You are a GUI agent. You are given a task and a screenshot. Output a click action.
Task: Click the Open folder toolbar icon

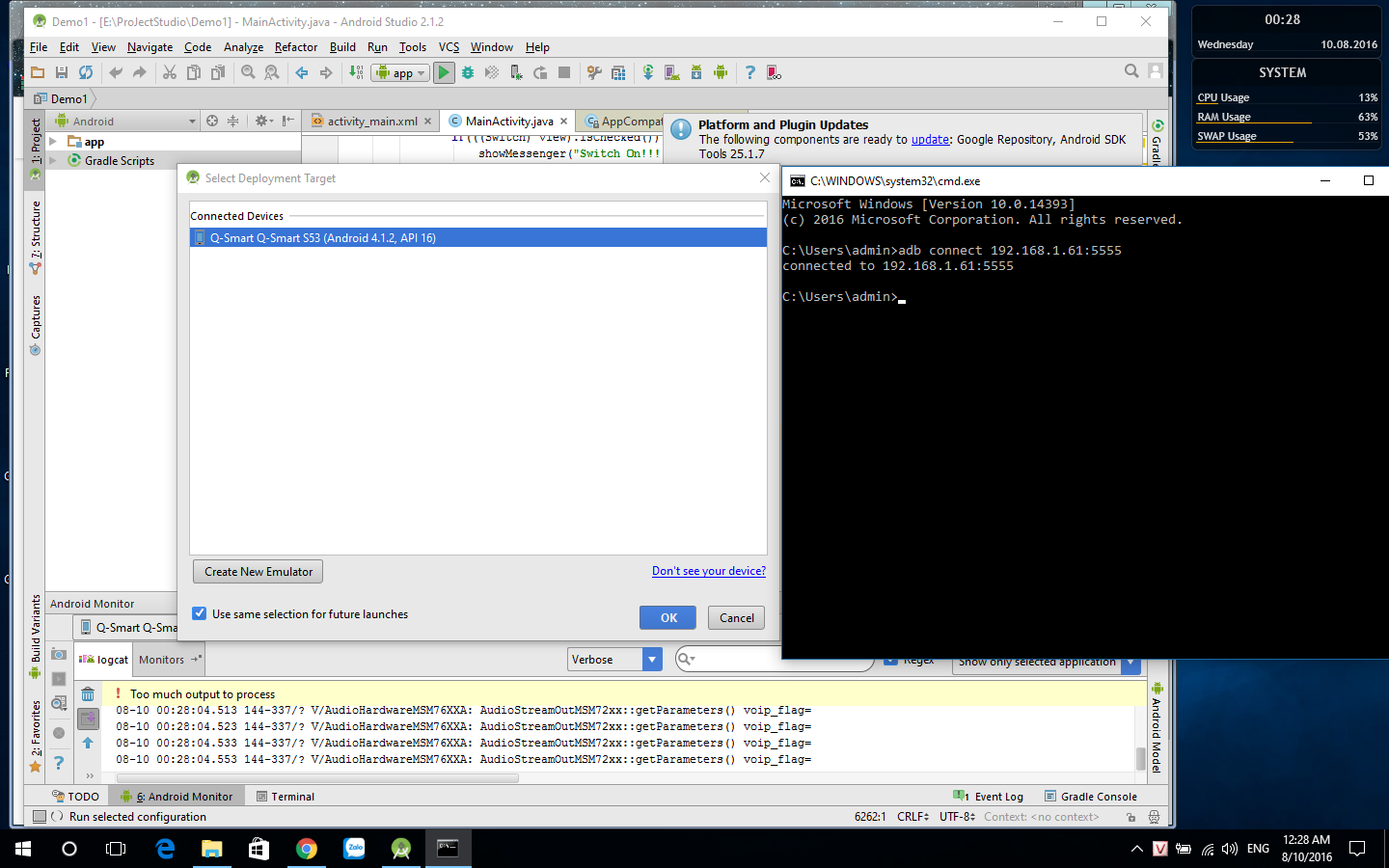[x=38, y=72]
